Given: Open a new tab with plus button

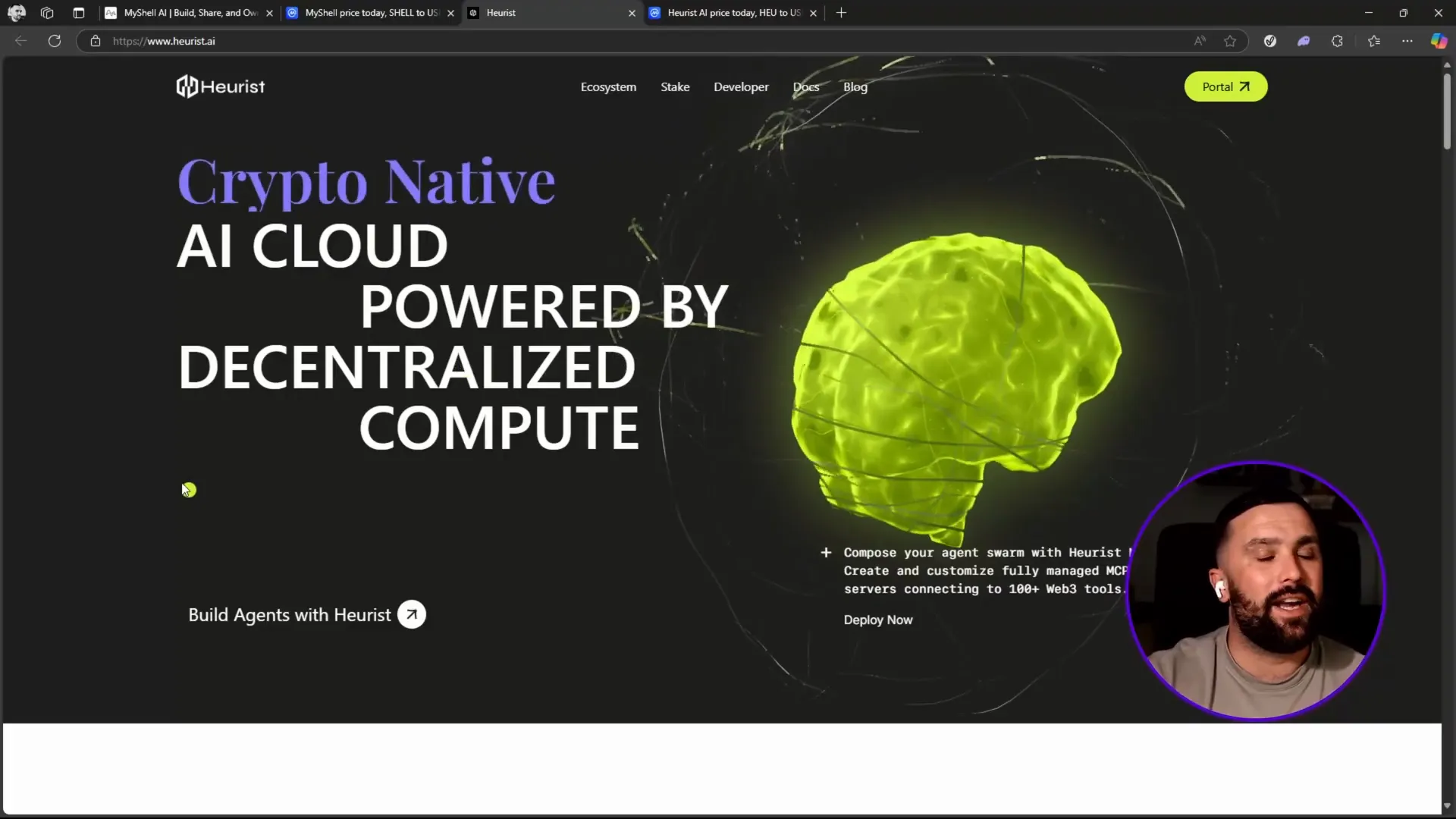Looking at the screenshot, I should click(841, 13).
